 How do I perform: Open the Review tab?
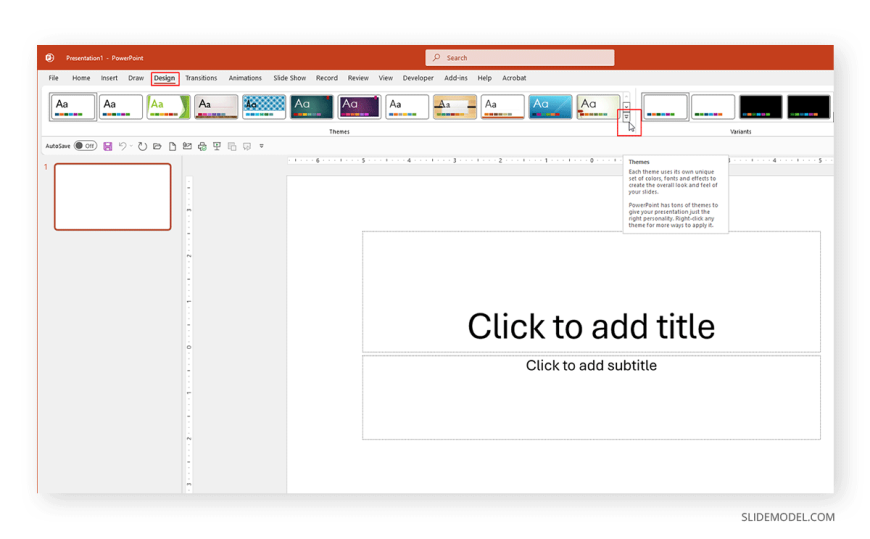click(x=358, y=78)
